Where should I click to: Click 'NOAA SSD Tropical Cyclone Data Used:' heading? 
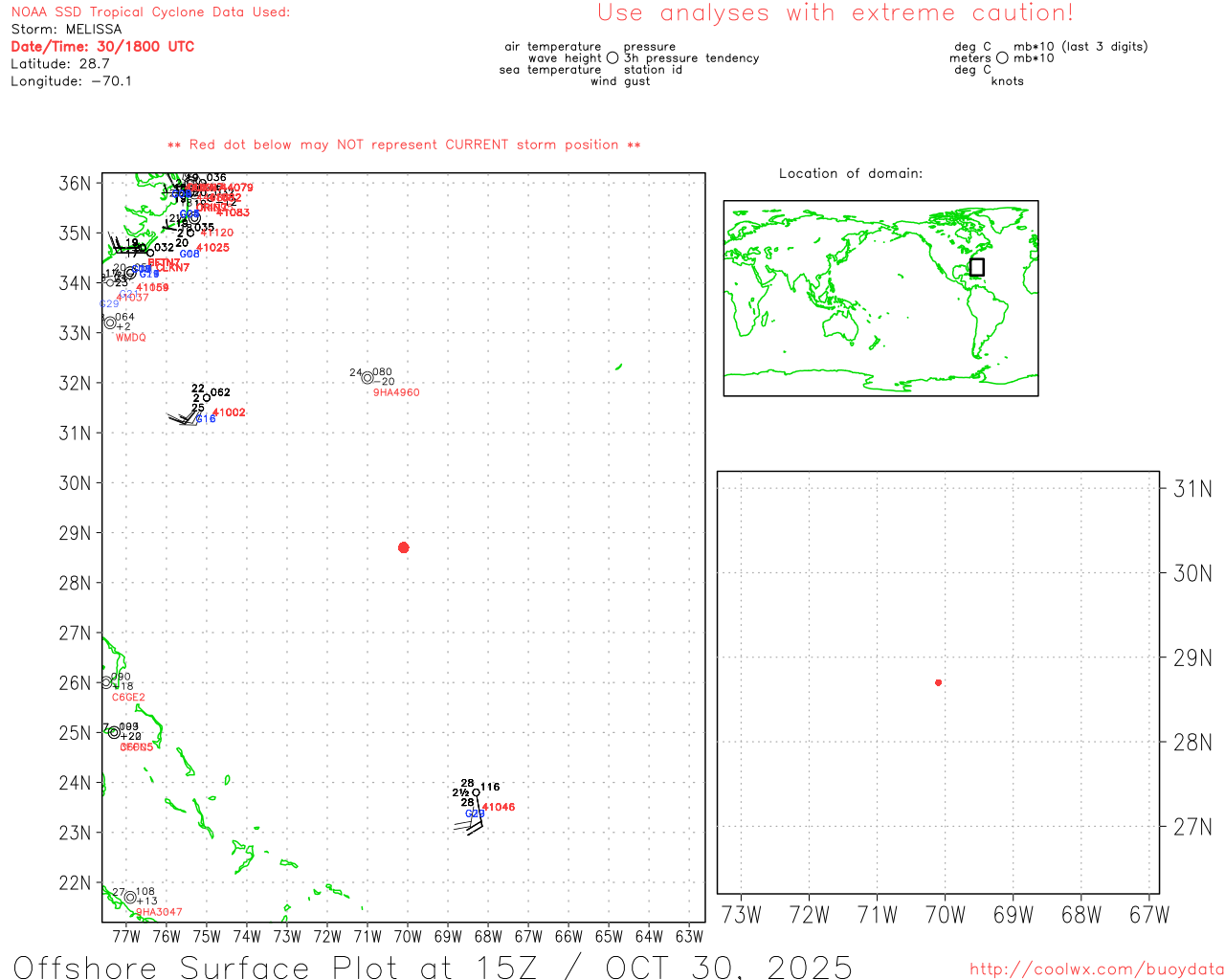[x=150, y=12]
